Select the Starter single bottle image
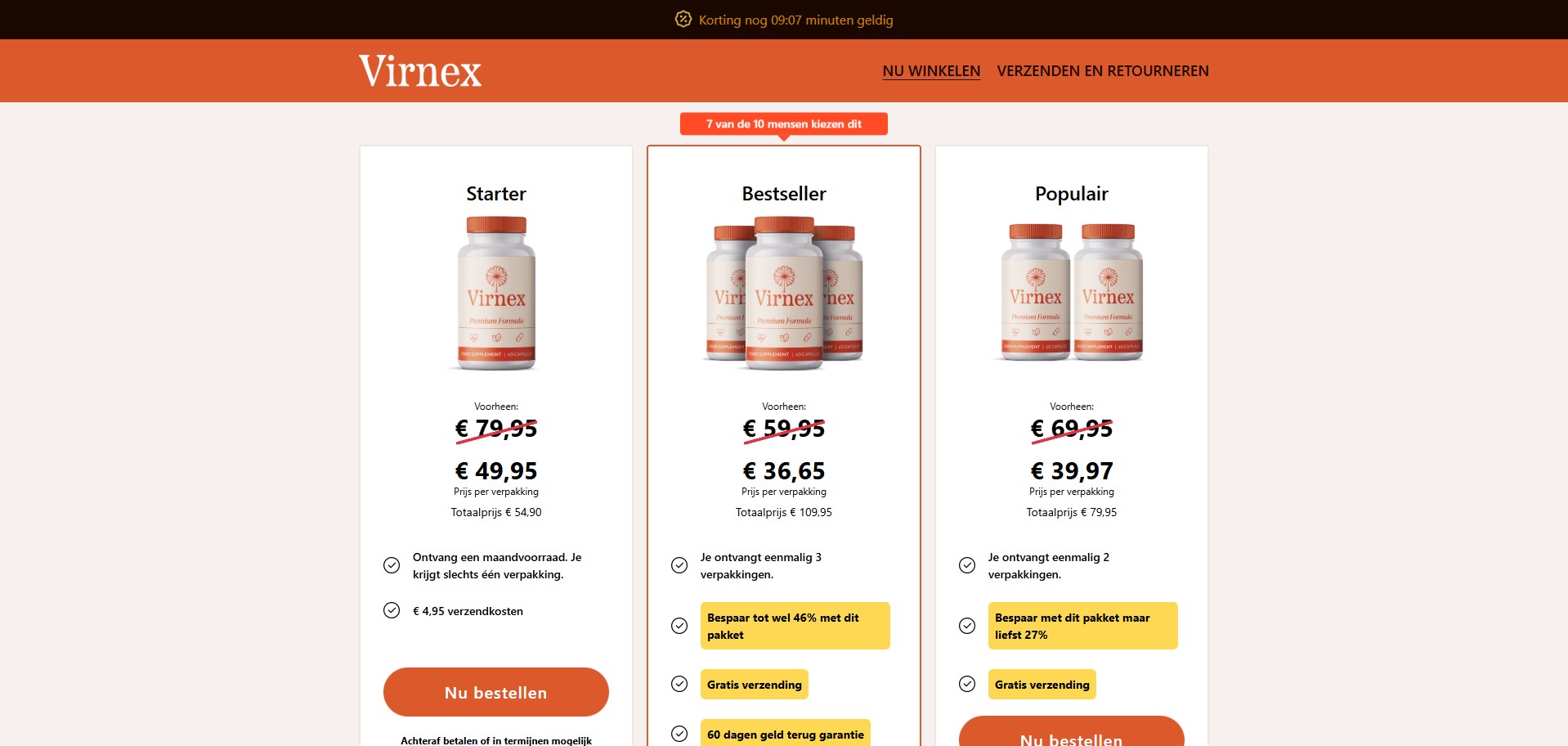 (x=496, y=293)
